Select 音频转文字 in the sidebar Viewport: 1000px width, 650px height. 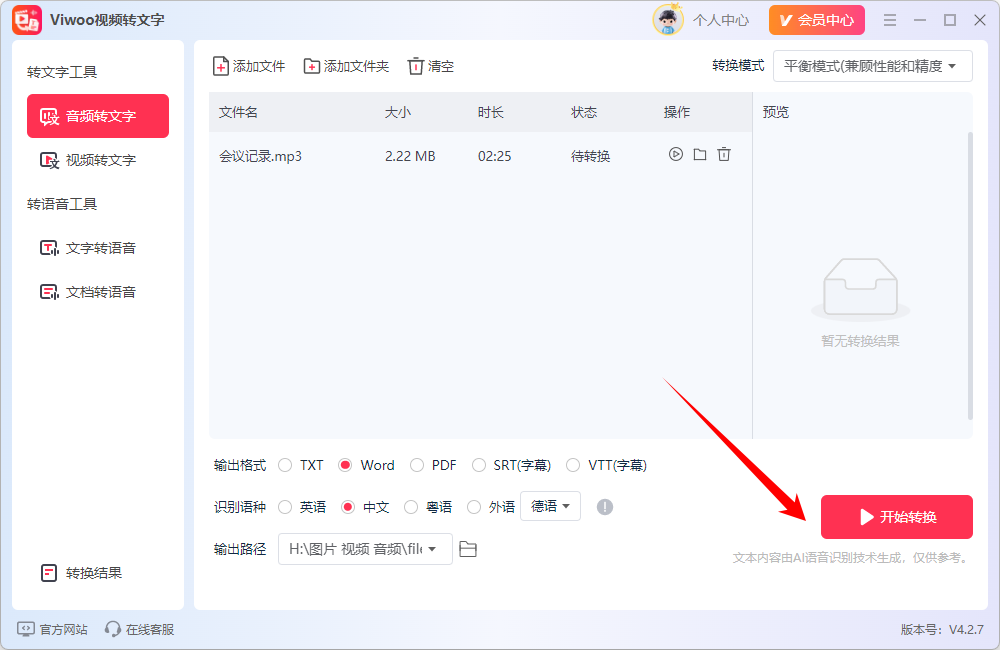point(98,116)
